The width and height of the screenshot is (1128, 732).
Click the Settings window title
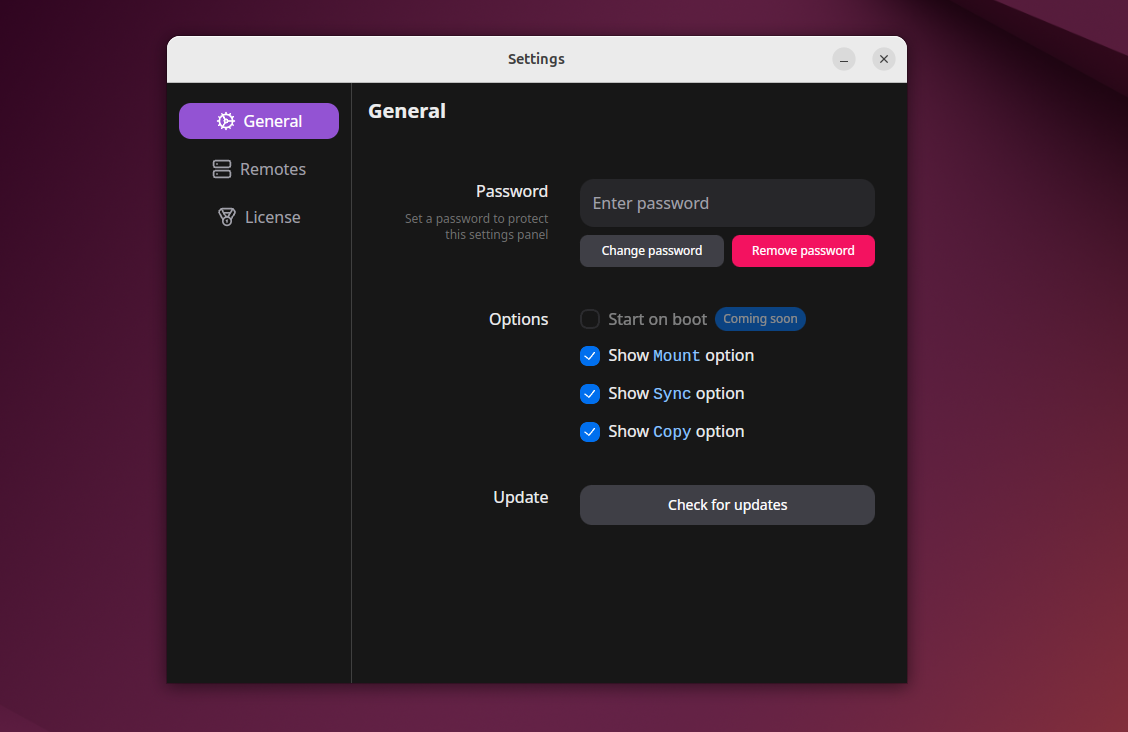coord(536,59)
